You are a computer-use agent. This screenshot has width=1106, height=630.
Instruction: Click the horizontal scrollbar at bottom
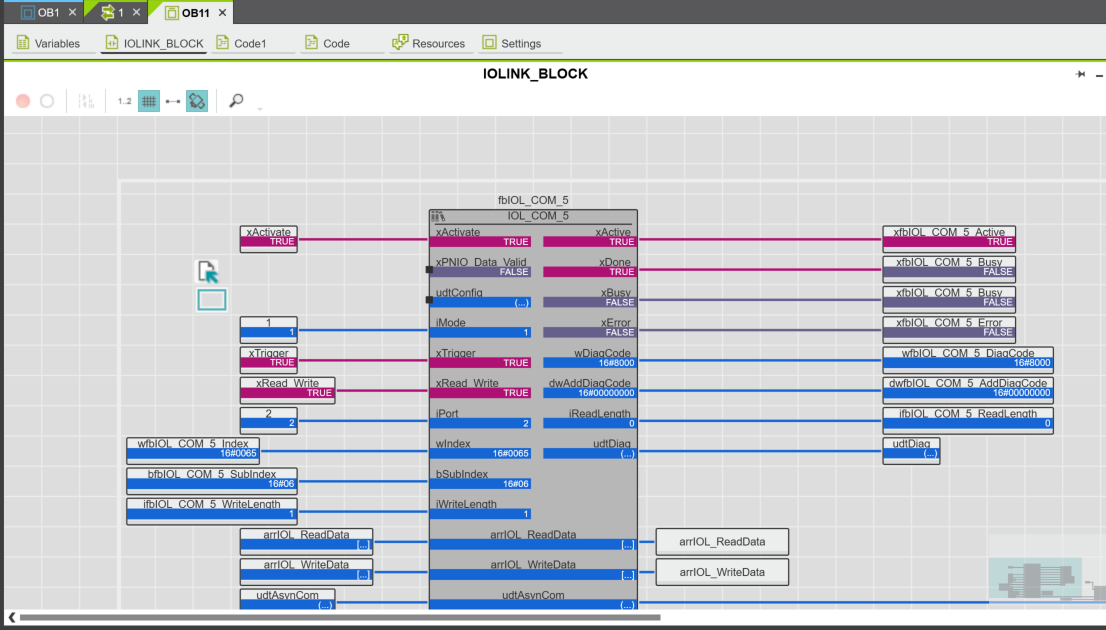tap(340, 617)
